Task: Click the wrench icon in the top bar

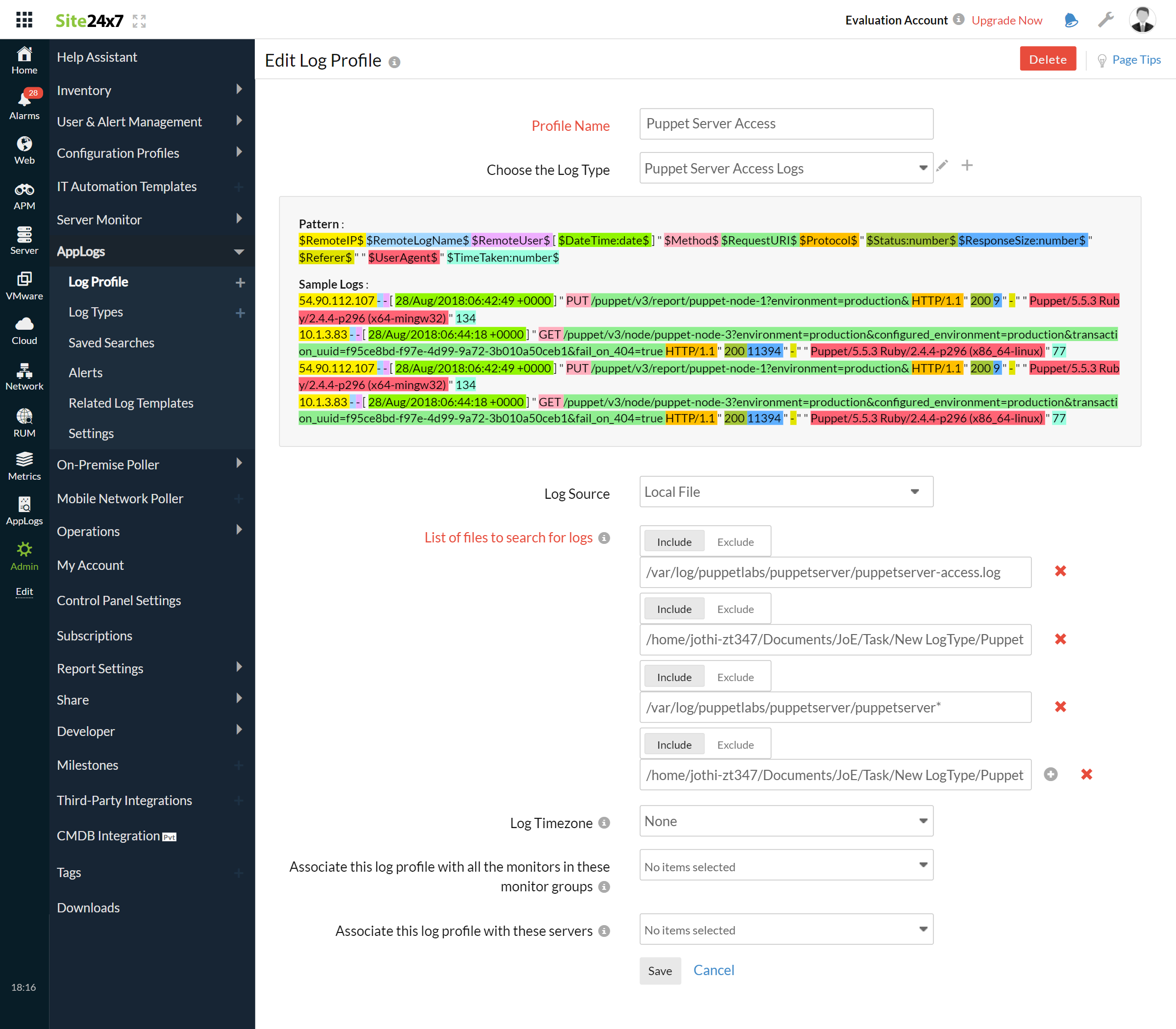Action: click(x=1105, y=19)
